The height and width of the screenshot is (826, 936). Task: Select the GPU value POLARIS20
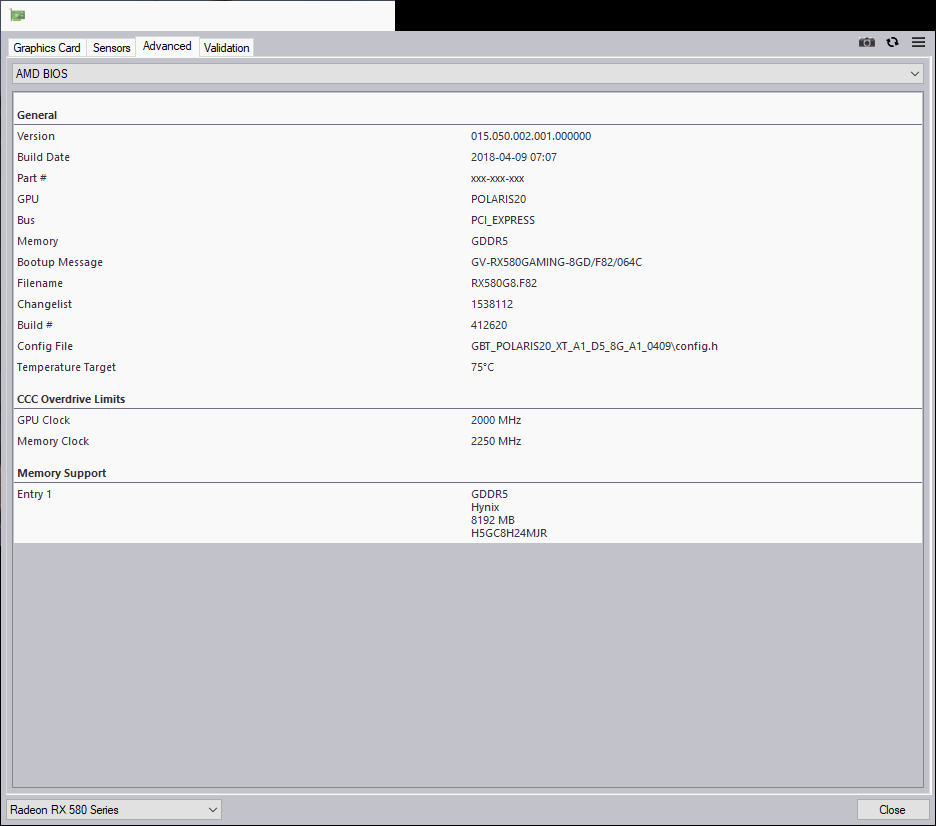click(498, 199)
